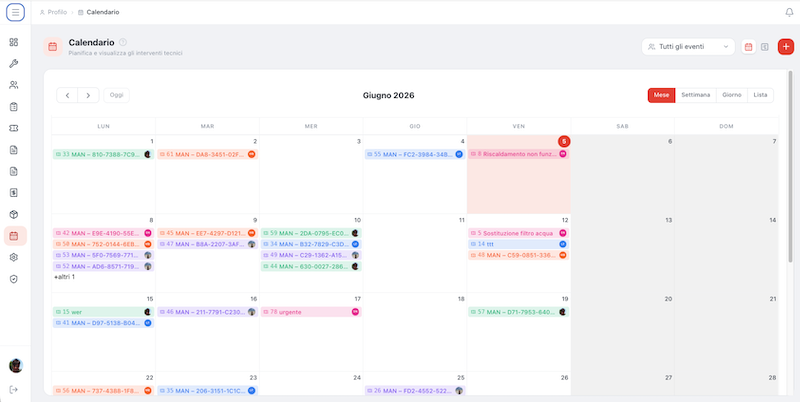Click the help icon next to Calendario title
Screen dimensions: 800x402
click(x=122, y=42)
